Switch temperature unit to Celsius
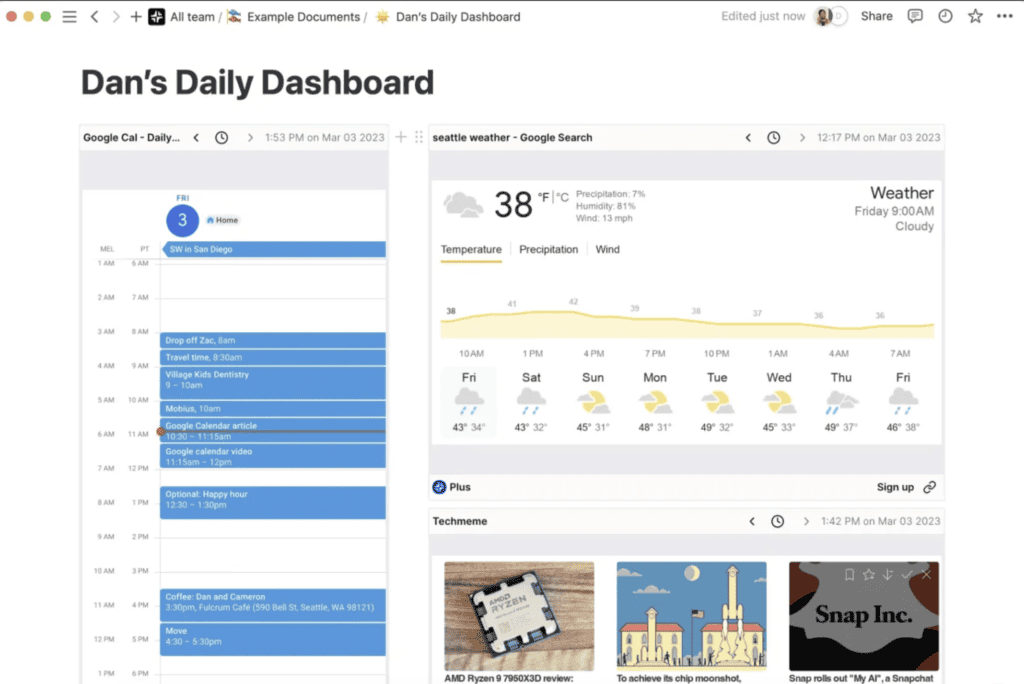This screenshot has height=684, width=1024. pos(563,198)
